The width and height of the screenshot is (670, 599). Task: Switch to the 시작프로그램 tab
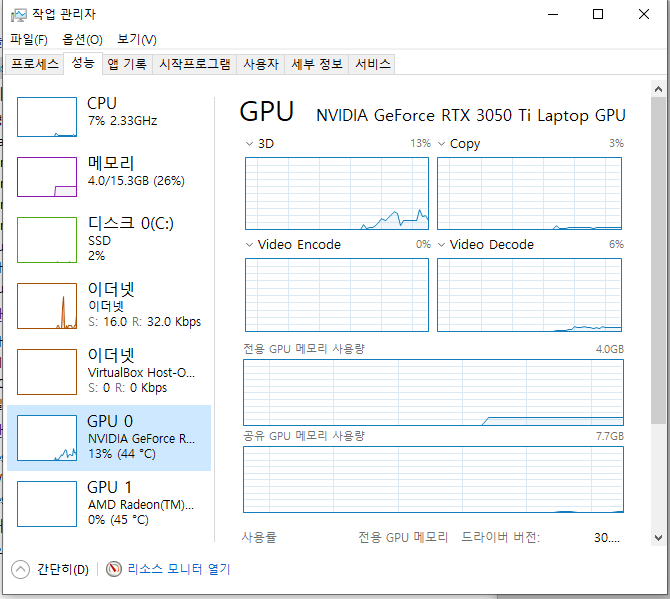tap(195, 64)
